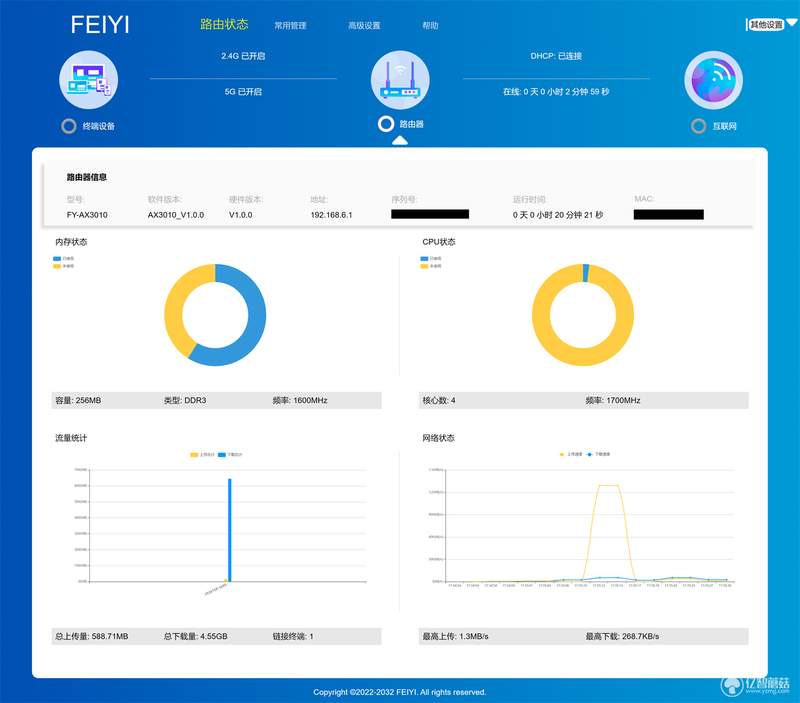Image resolution: width=800 pixels, height=703 pixels.
Task: Toggle blue 已使用 legend in memory chart
Action: coord(63,259)
